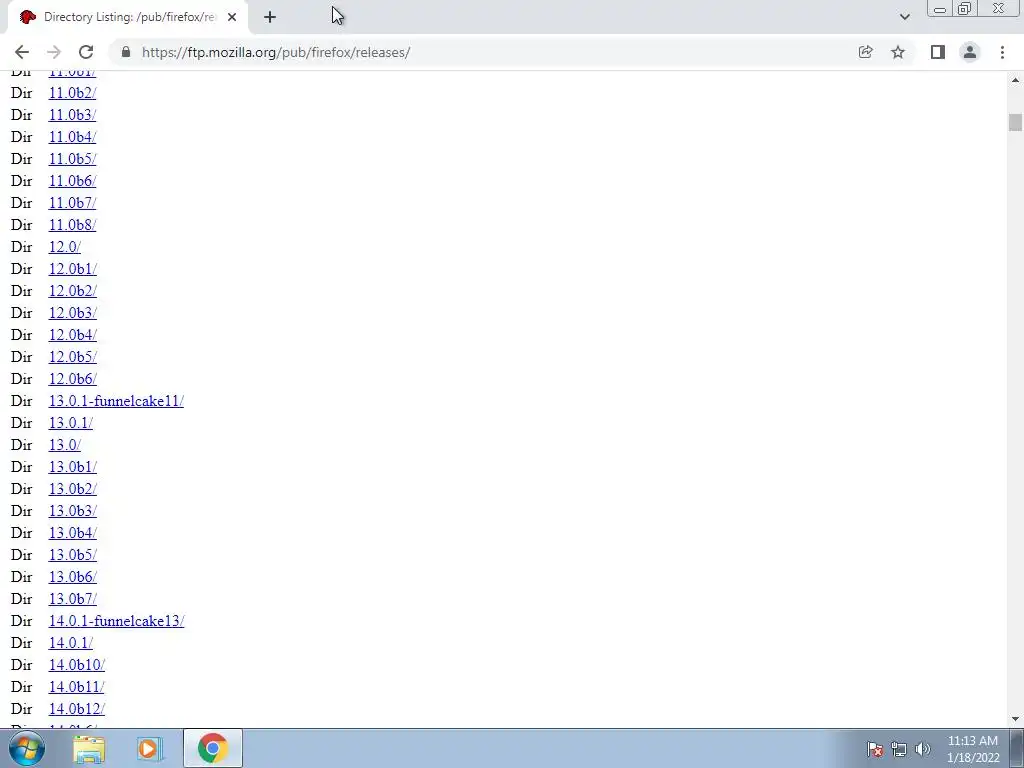
Task: Open the 12.0b1/ directory link
Action: [x=72, y=269]
